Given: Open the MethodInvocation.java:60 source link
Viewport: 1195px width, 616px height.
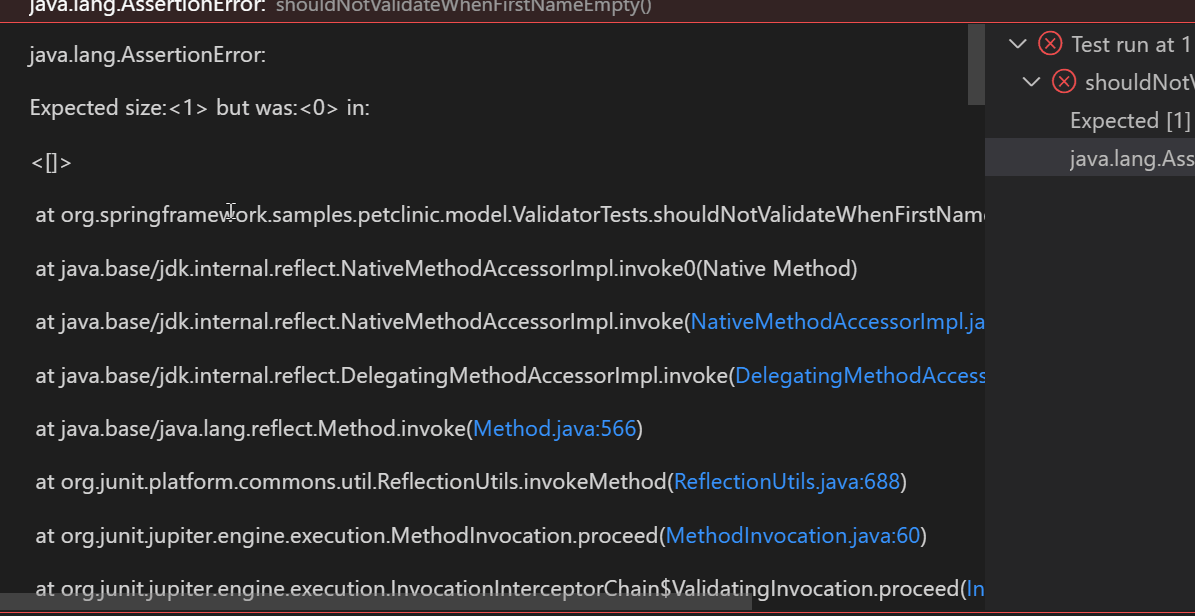Looking at the screenshot, I should pyautogui.click(x=793, y=535).
